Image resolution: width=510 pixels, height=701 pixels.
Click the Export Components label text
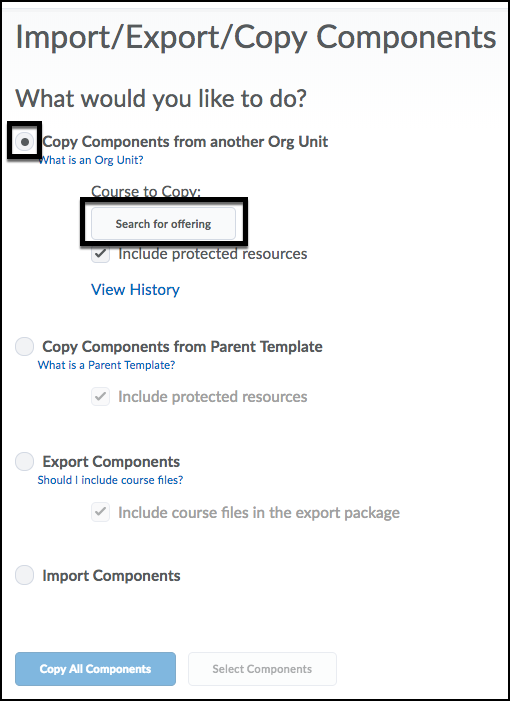[111, 461]
